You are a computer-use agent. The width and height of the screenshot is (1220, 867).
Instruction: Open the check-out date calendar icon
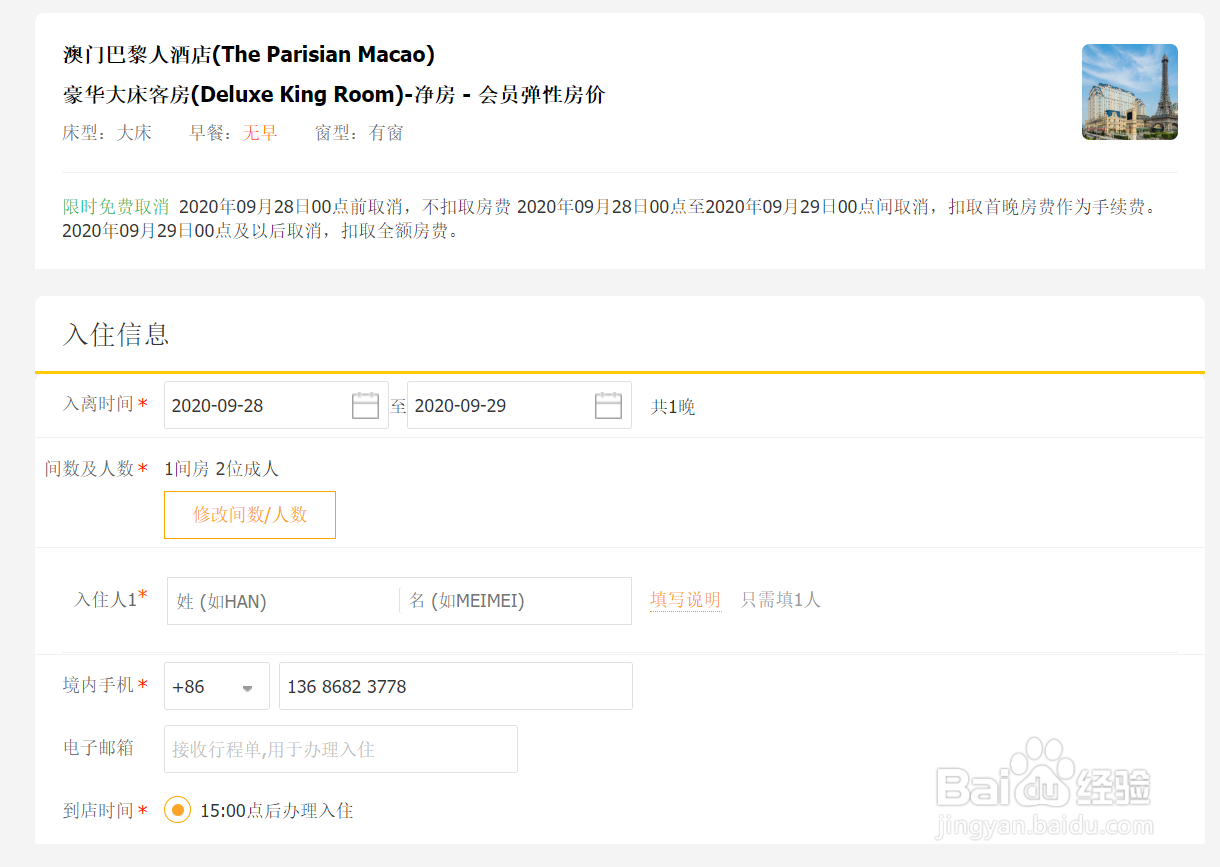click(x=609, y=405)
